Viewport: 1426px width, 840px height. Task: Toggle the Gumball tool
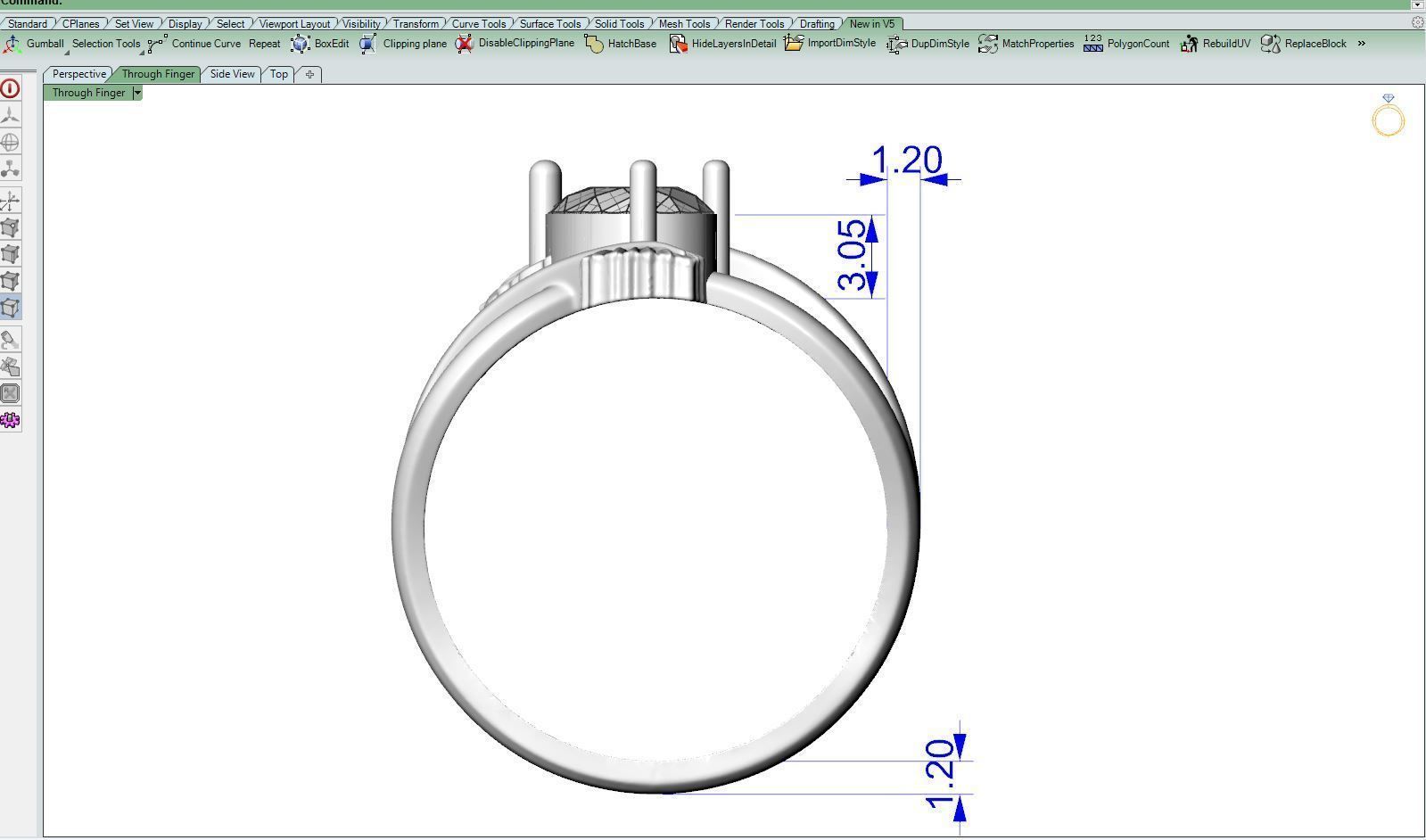(x=34, y=44)
